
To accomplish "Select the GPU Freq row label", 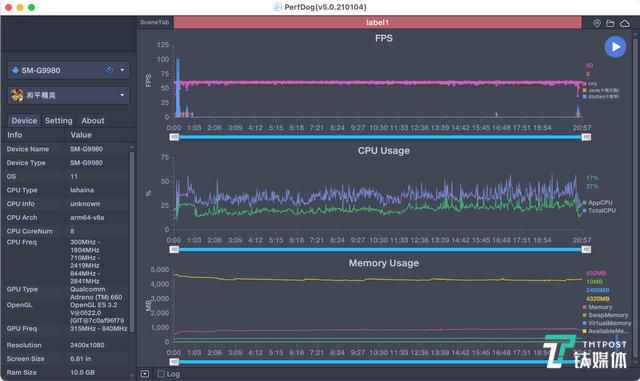I will click(22, 328).
